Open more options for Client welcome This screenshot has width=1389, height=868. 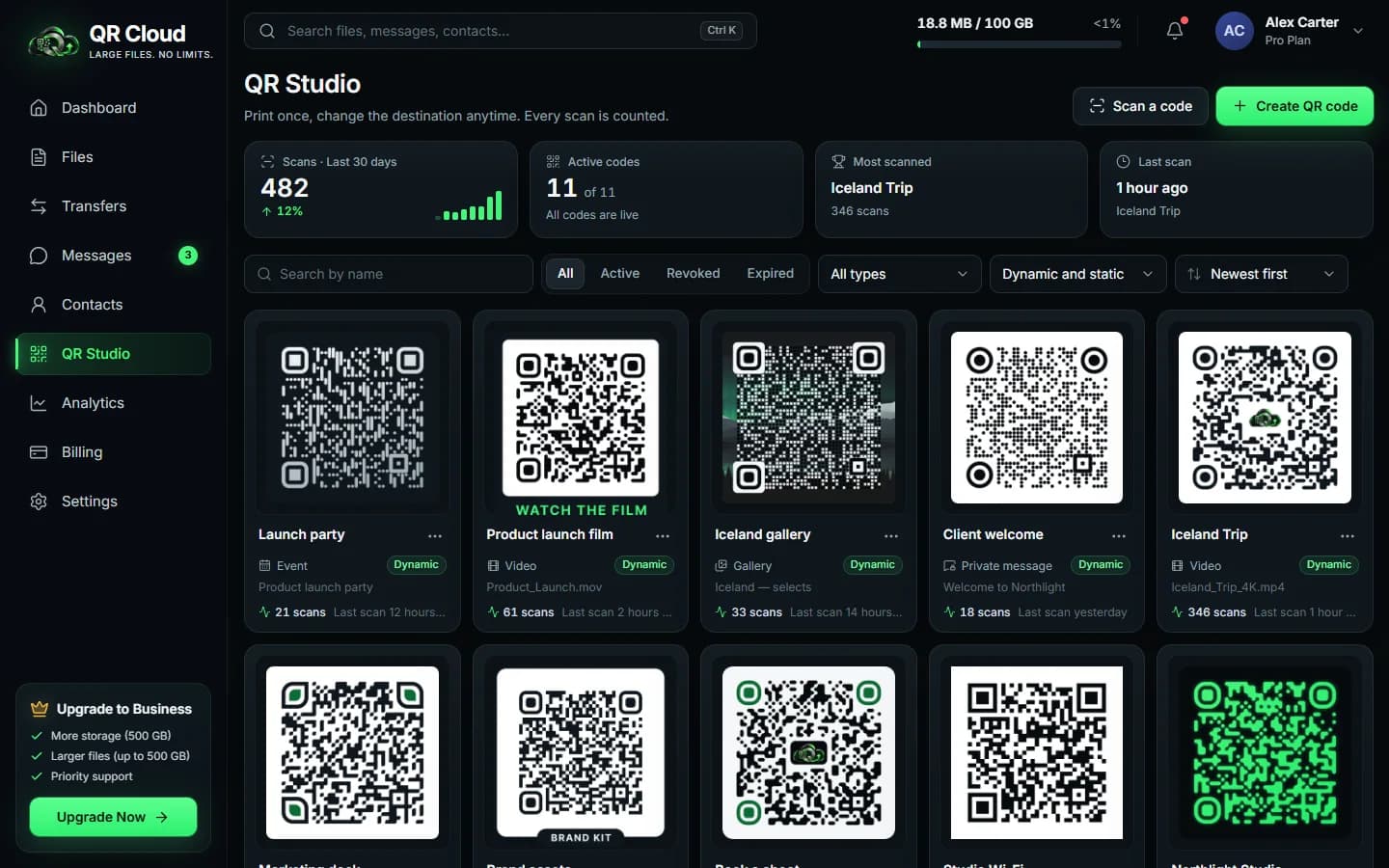1119,535
